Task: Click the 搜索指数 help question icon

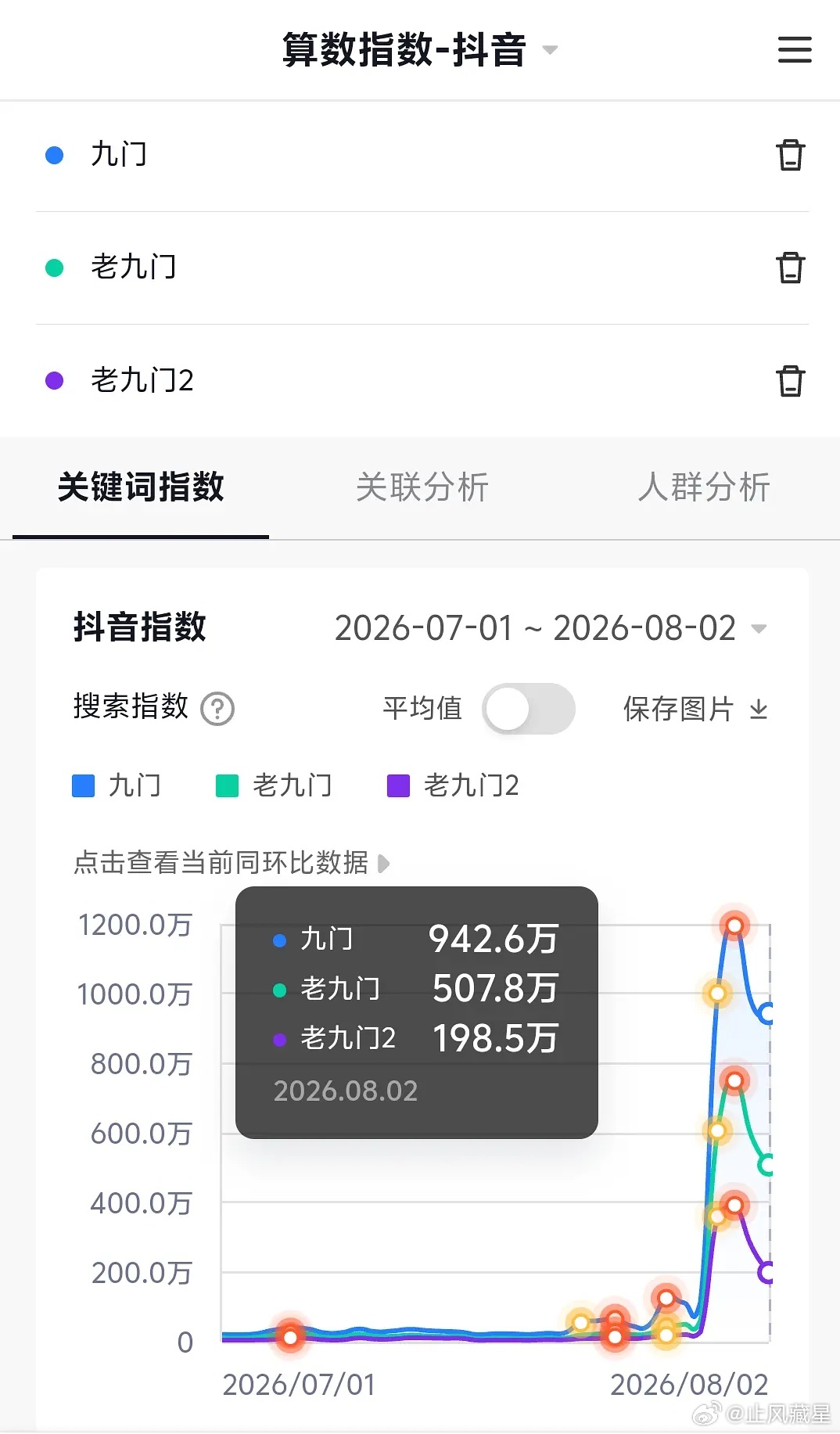Action: point(217,709)
